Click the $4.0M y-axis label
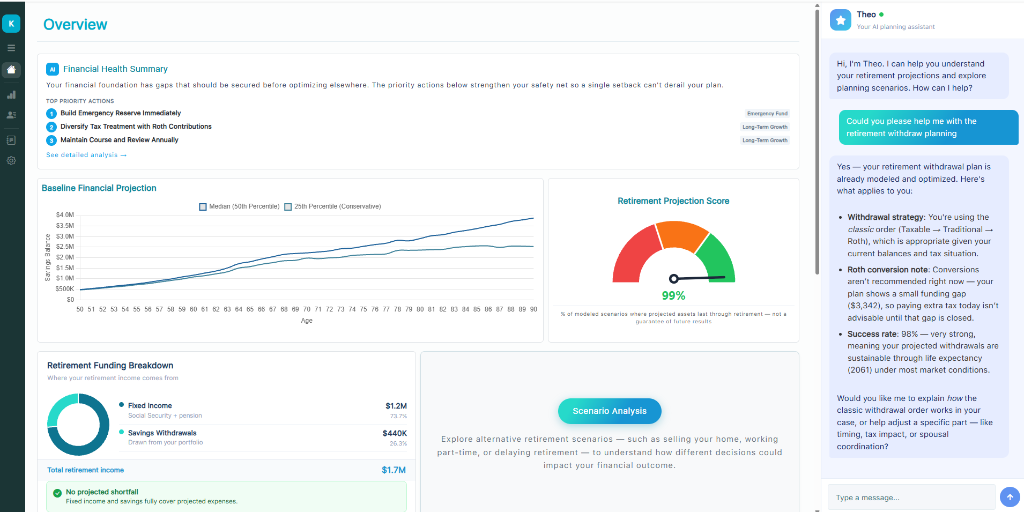 tap(65, 215)
